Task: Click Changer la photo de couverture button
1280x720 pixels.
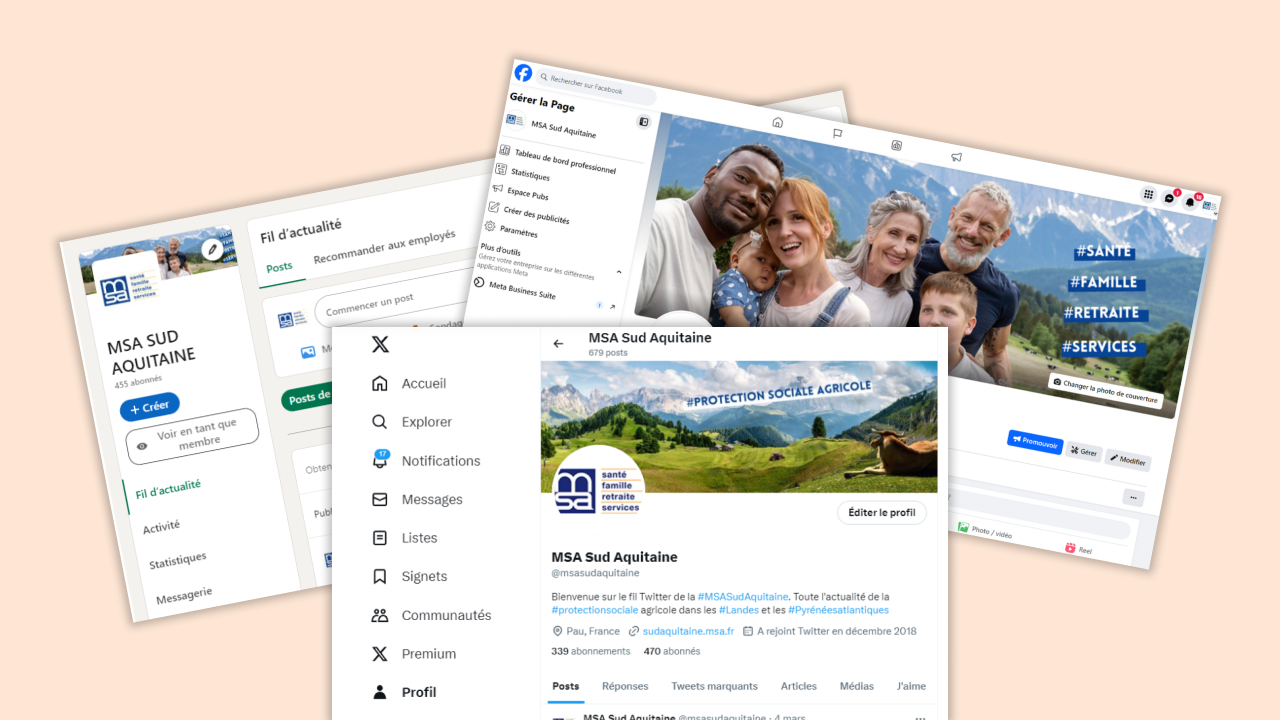Action: 1105,391
